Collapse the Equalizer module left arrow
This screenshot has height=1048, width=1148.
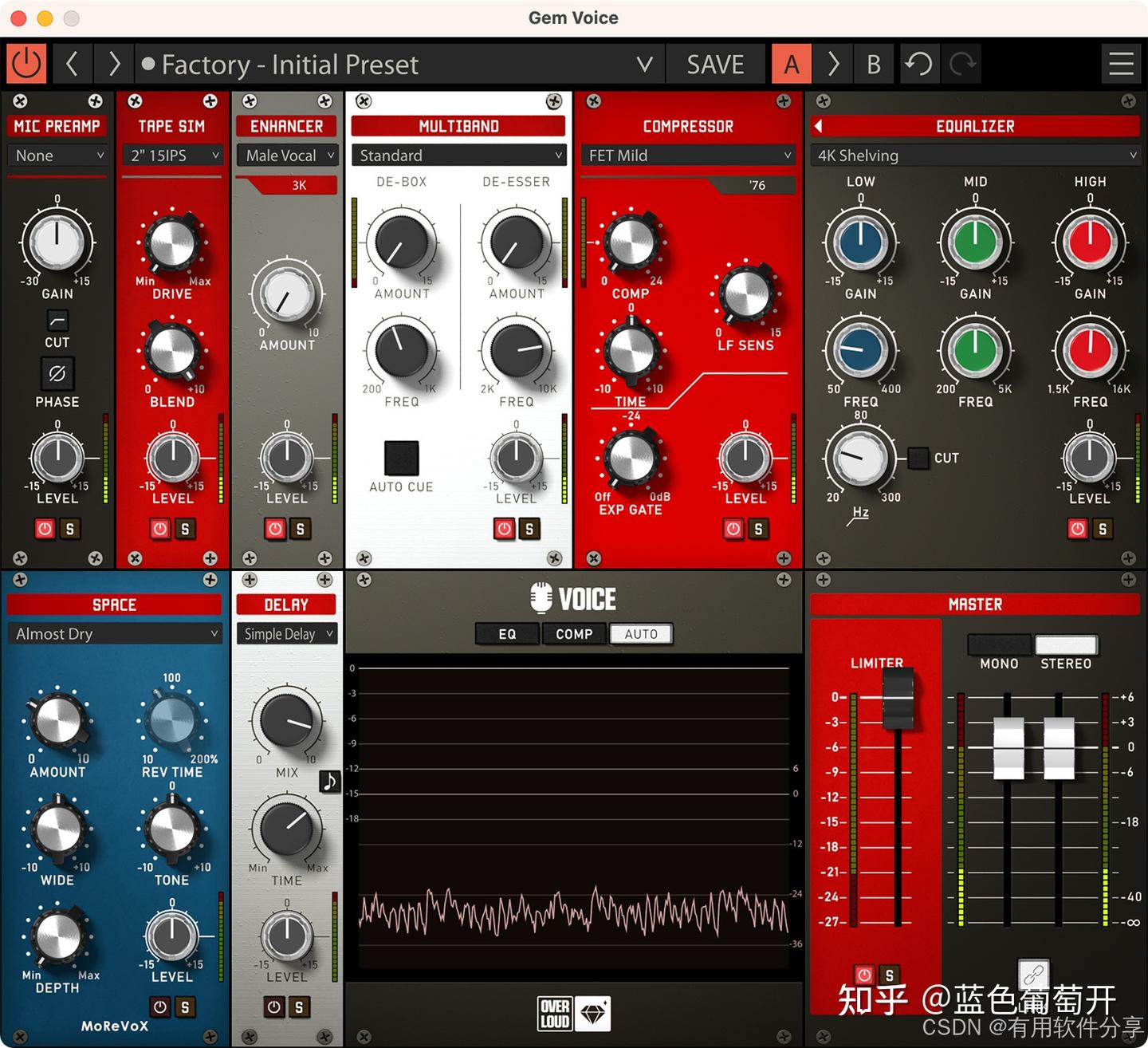tap(818, 126)
